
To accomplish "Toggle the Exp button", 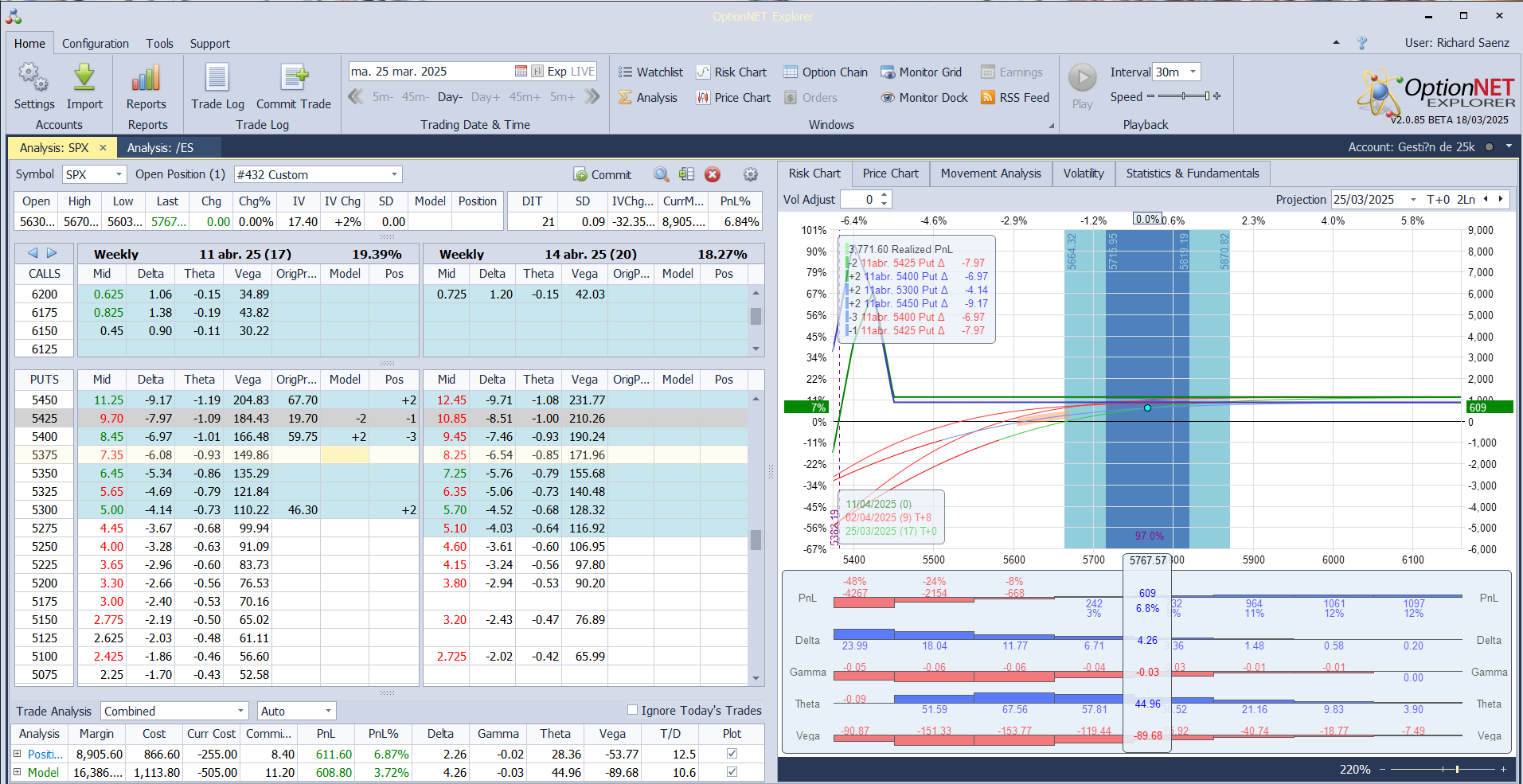I will pyautogui.click(x=557, y=72).
